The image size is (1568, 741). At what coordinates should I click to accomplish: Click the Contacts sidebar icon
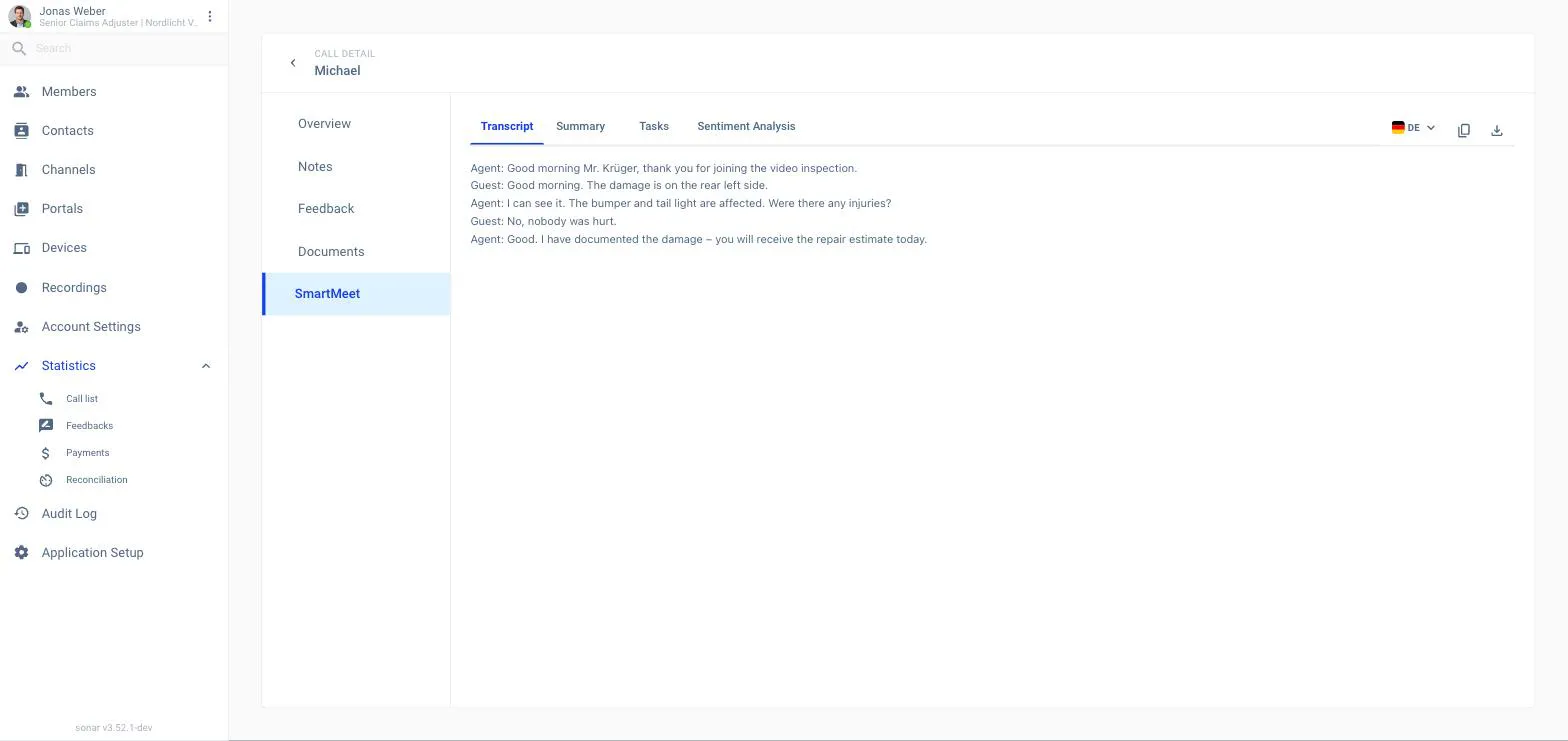21,131
